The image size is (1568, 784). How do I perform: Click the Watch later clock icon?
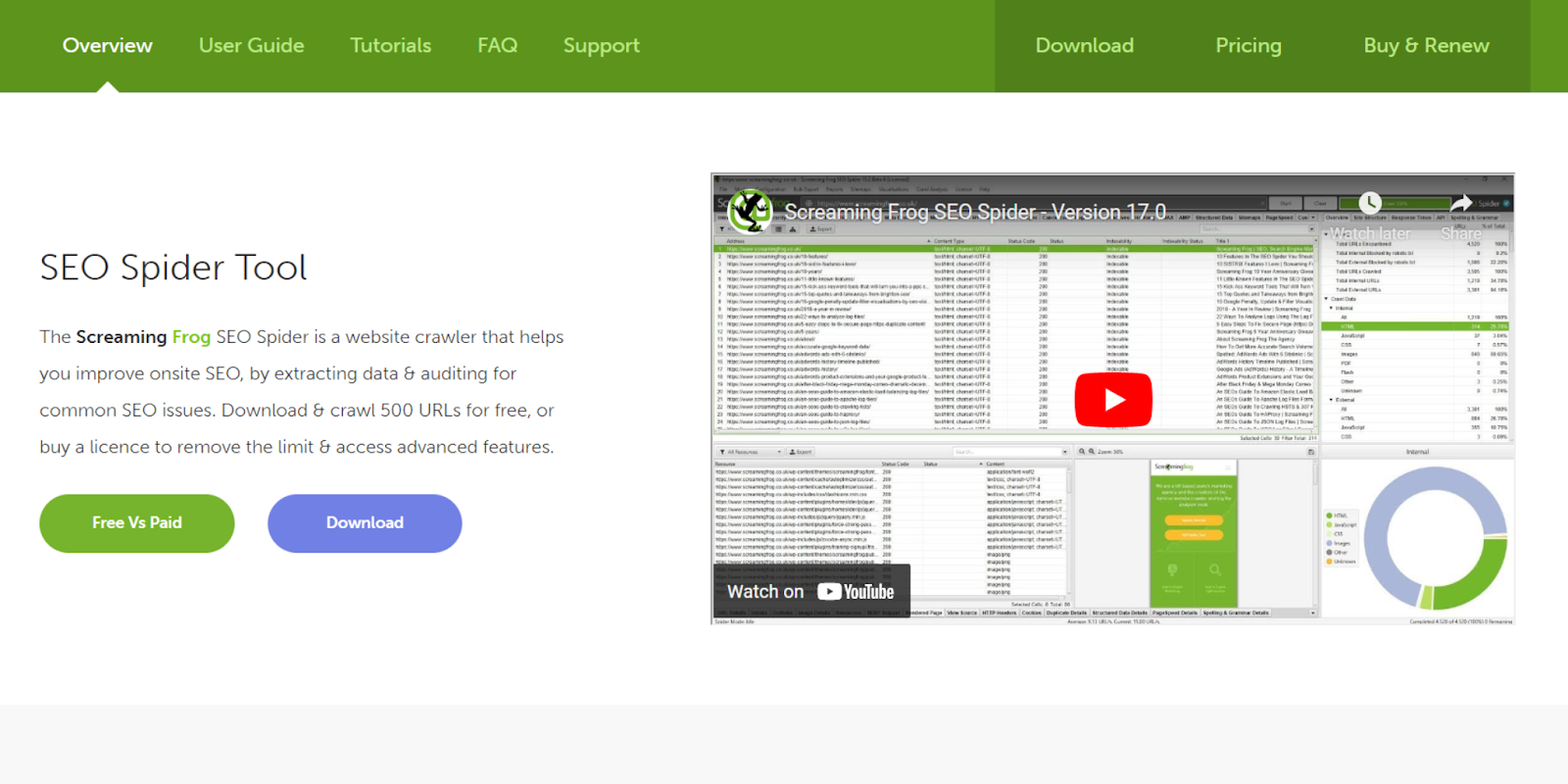coord(1369,203)
